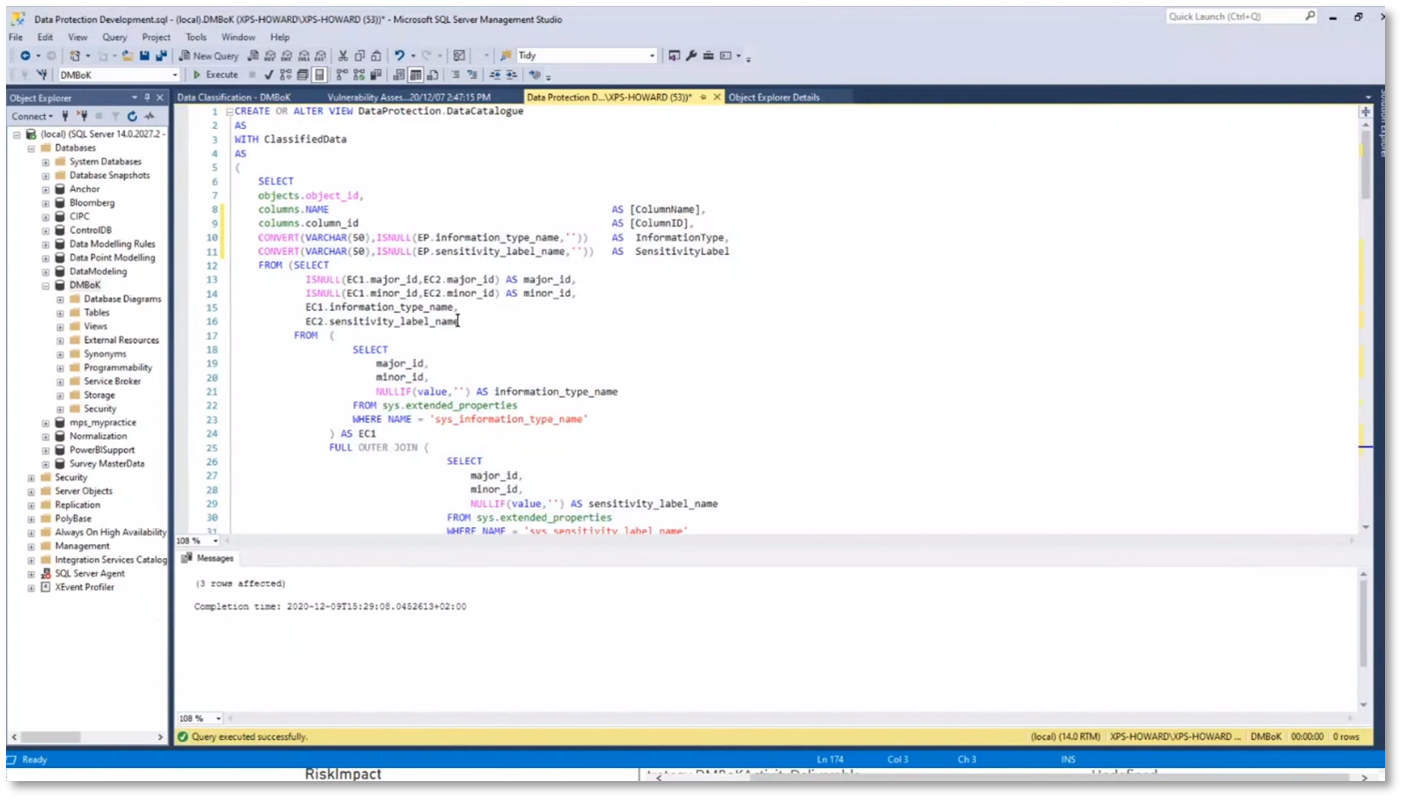1404x800 pixels.
Task: Click the Copy icon in toolbar
Action: pos(359,56)
